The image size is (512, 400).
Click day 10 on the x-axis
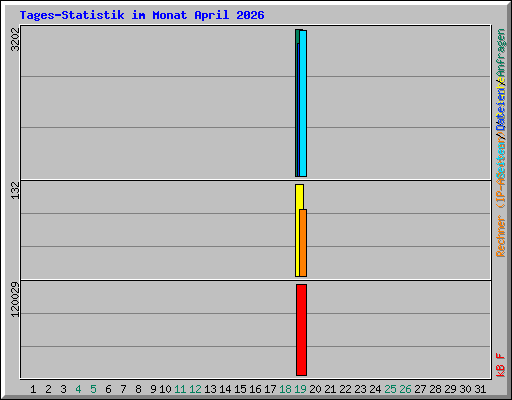click(165, 389)
